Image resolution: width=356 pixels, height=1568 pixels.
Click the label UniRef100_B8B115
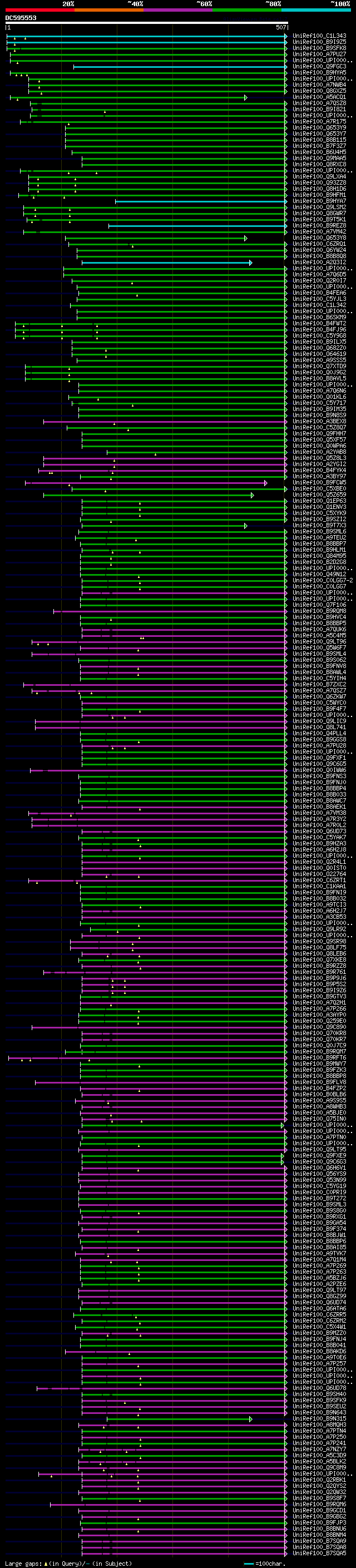[319, 140]
